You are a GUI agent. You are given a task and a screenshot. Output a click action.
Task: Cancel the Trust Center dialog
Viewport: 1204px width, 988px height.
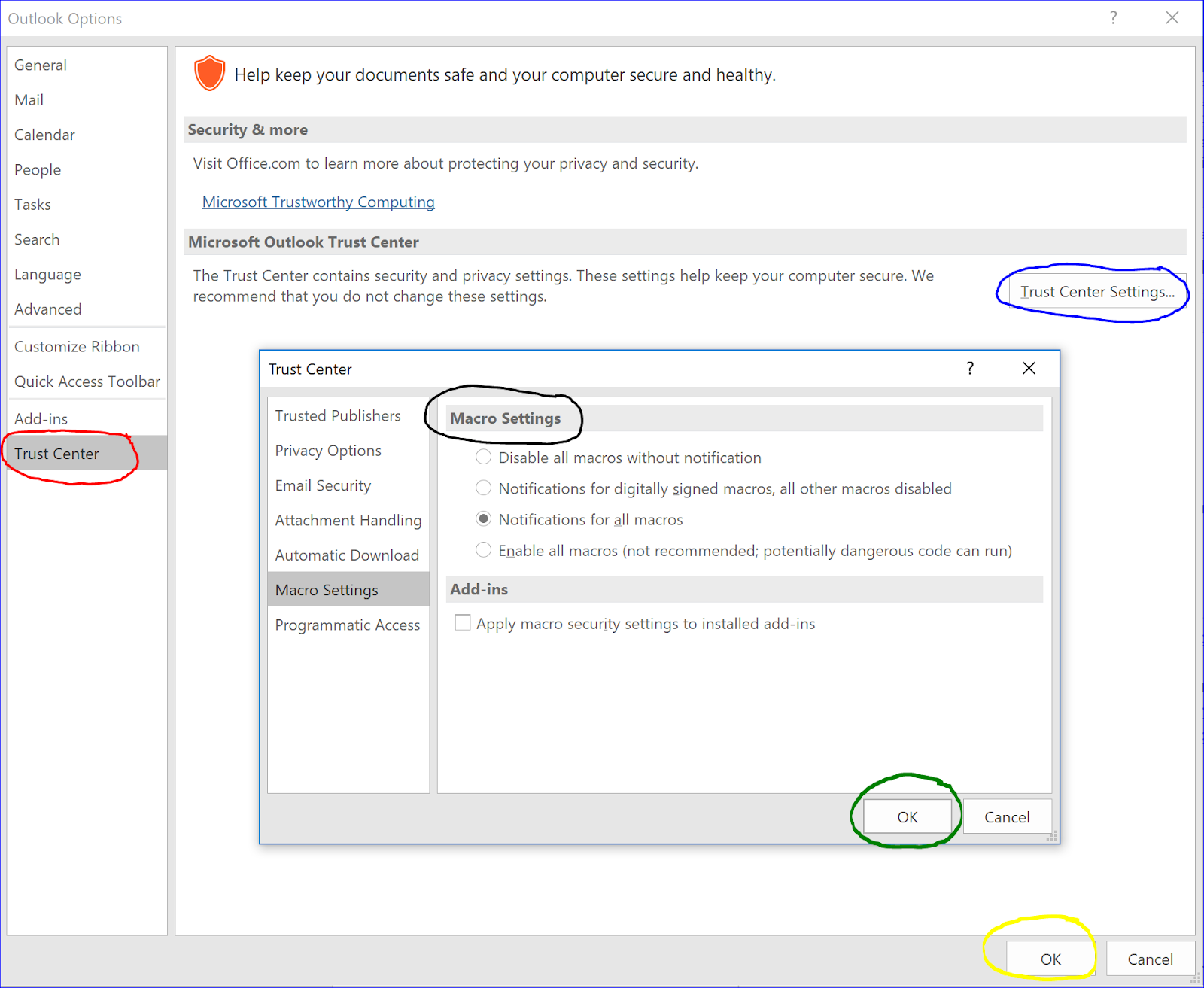point(1007,817)
